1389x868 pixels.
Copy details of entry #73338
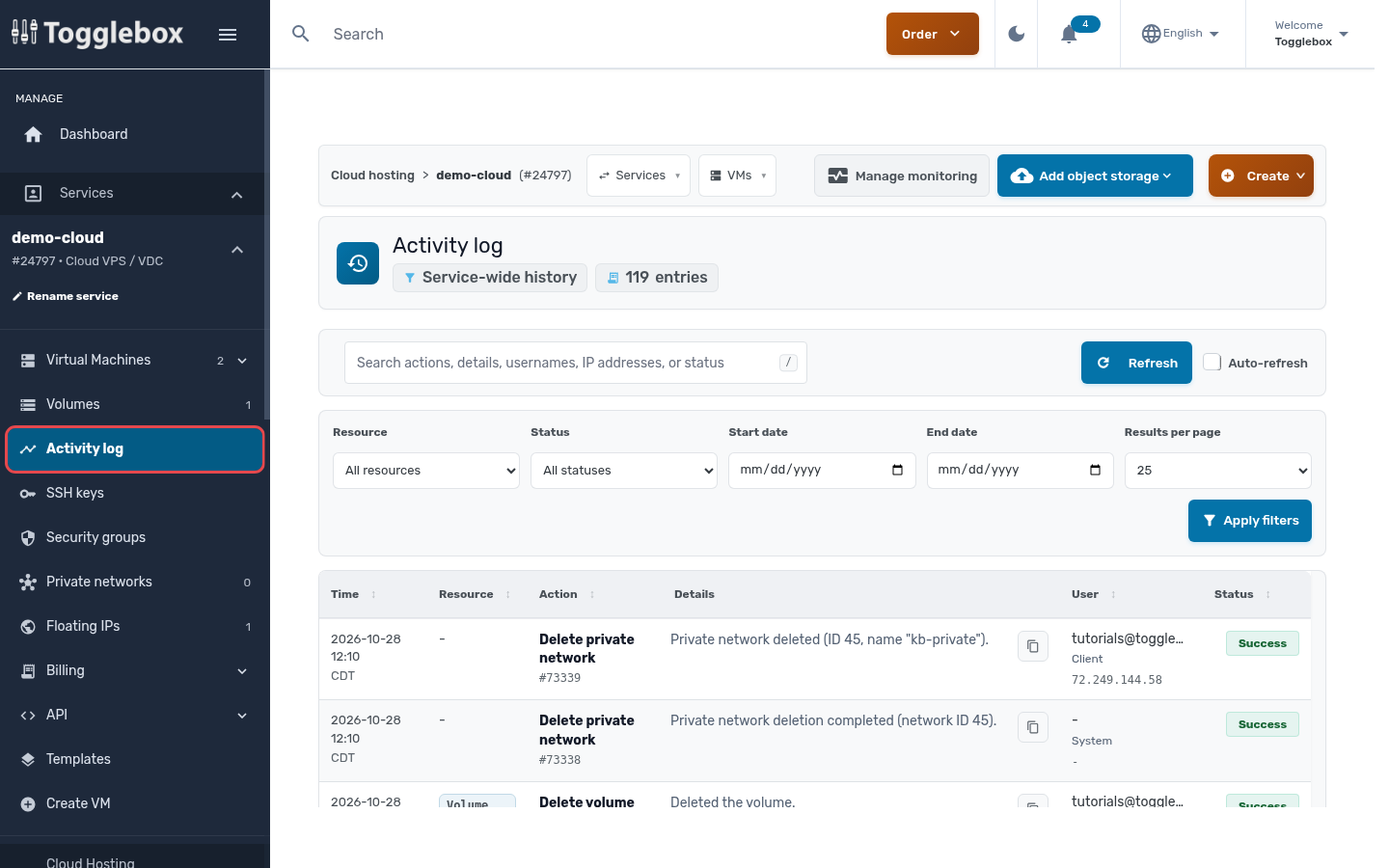point(1033,727)
